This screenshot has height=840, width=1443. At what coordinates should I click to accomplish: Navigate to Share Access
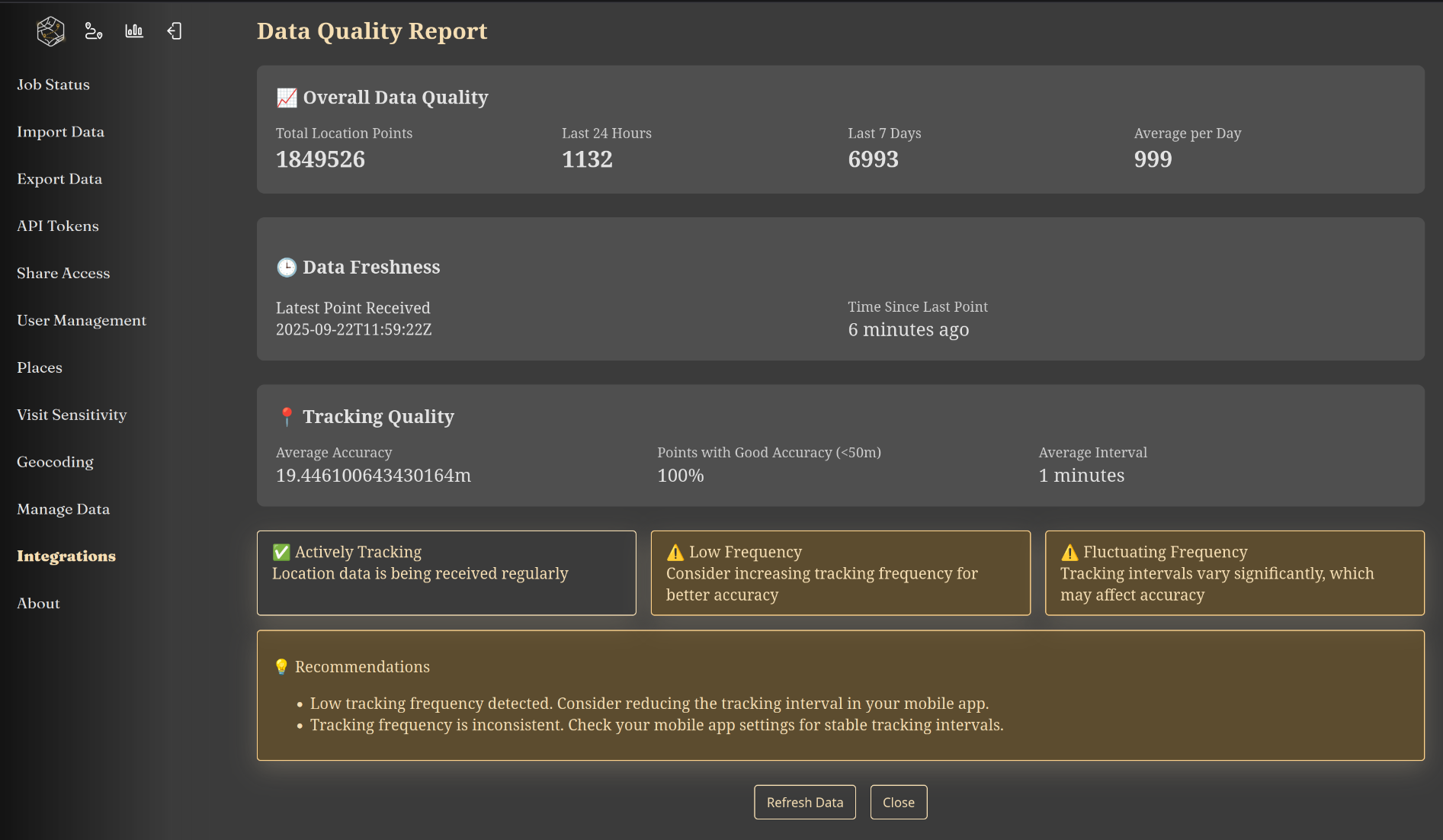(x=63, y=274)
